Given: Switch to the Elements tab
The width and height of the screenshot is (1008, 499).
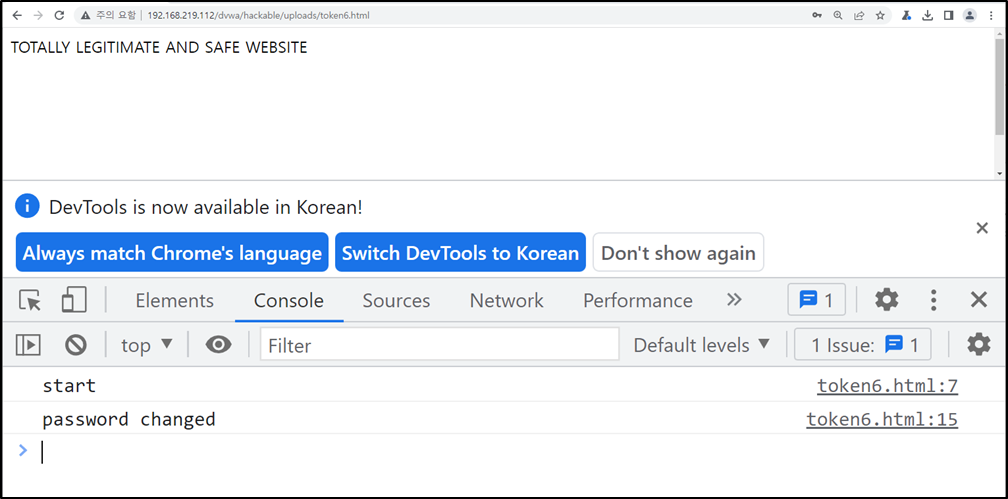Looking at the screenshot, I should pos(174,300).
